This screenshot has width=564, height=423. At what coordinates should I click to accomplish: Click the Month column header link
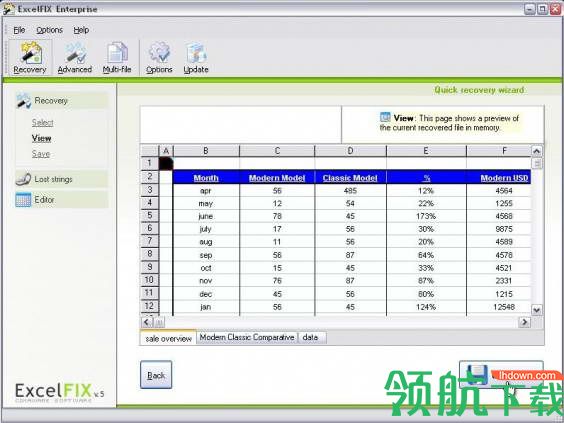(206, 178)
